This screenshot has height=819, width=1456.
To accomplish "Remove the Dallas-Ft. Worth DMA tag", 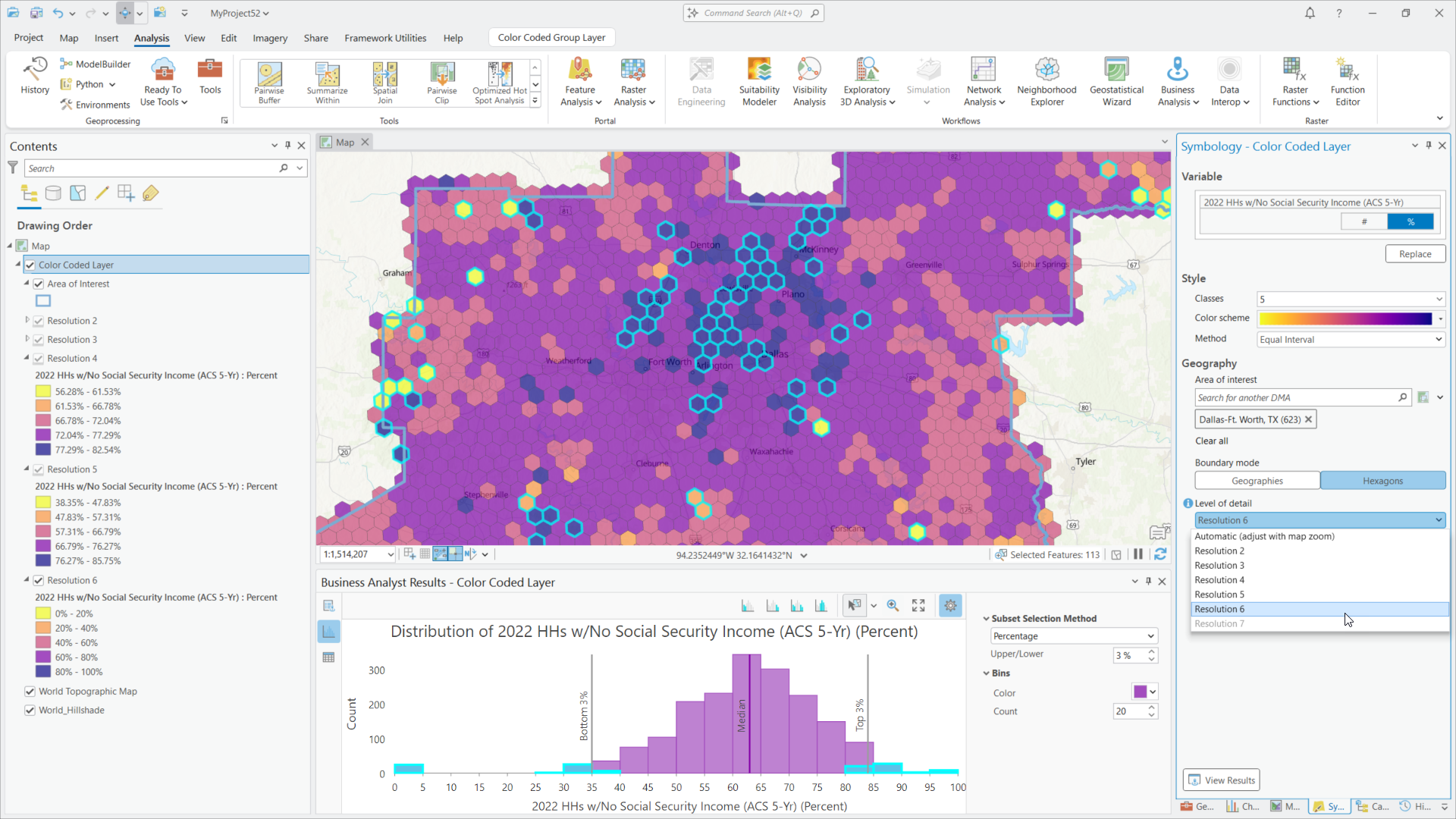I will point(1308,419).
